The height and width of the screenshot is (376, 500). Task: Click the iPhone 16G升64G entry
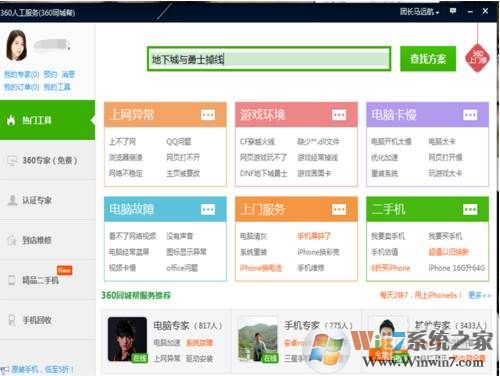[457, 268]
